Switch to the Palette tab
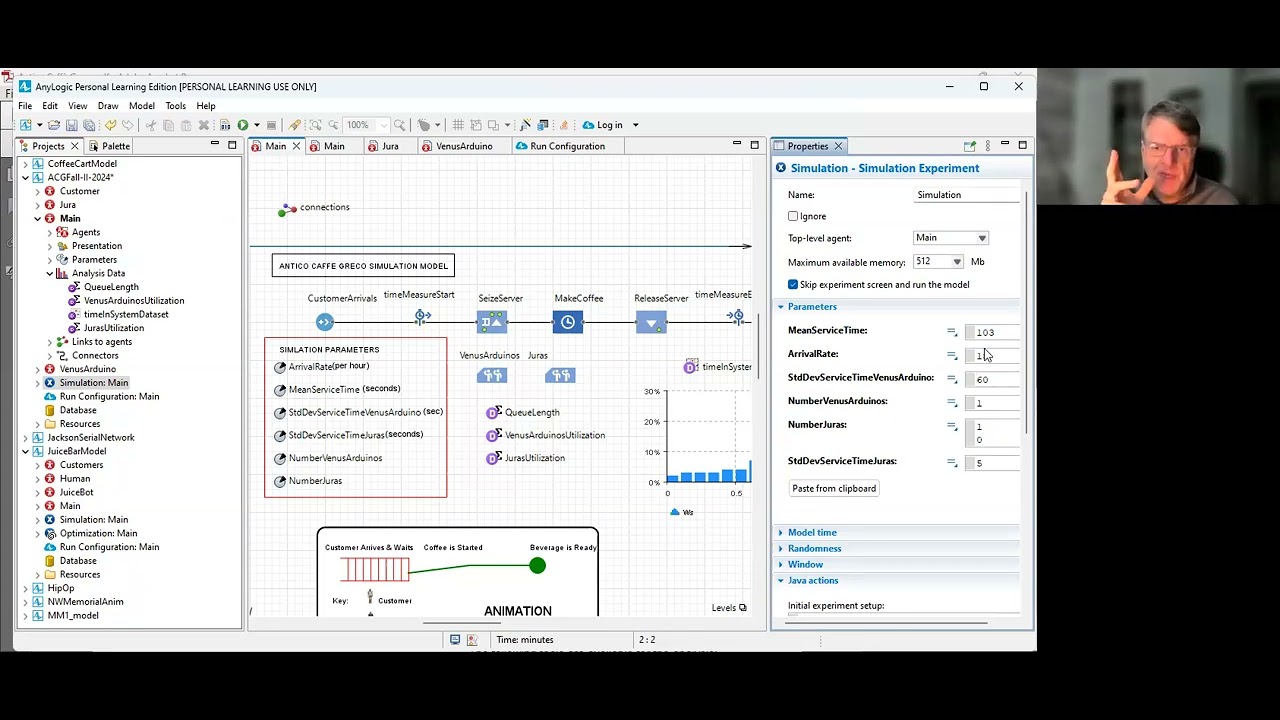This screenshot has width=1280, height=720. pyautogui.click(x=108, y=146)
